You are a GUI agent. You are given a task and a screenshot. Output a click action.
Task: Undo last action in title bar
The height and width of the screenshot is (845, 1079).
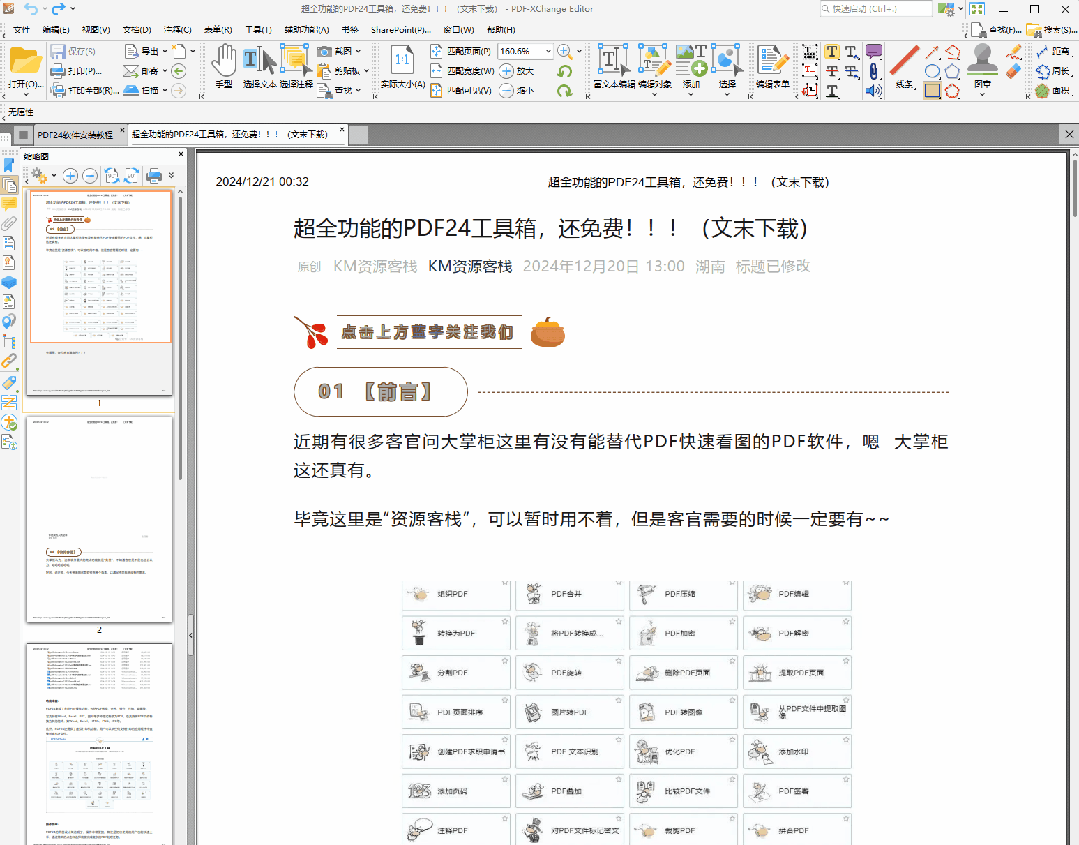[30, 9]
